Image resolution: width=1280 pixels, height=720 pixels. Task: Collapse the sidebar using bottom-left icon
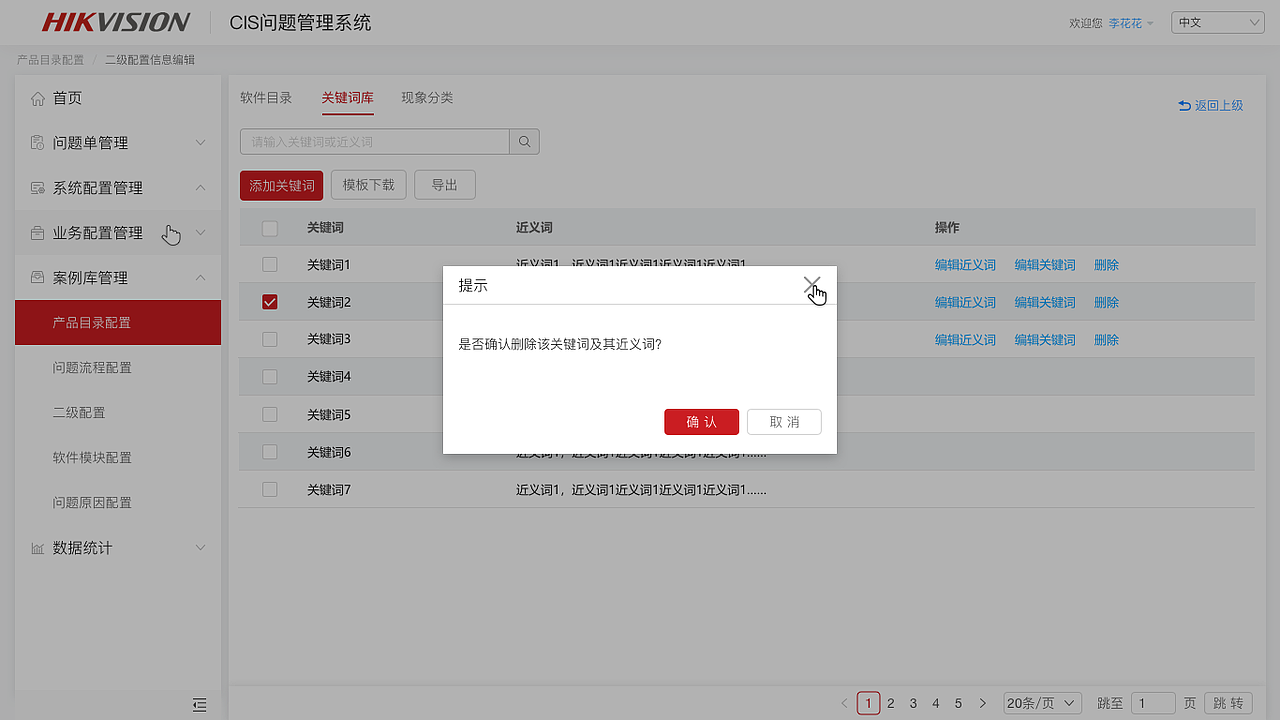pos(199,705)
